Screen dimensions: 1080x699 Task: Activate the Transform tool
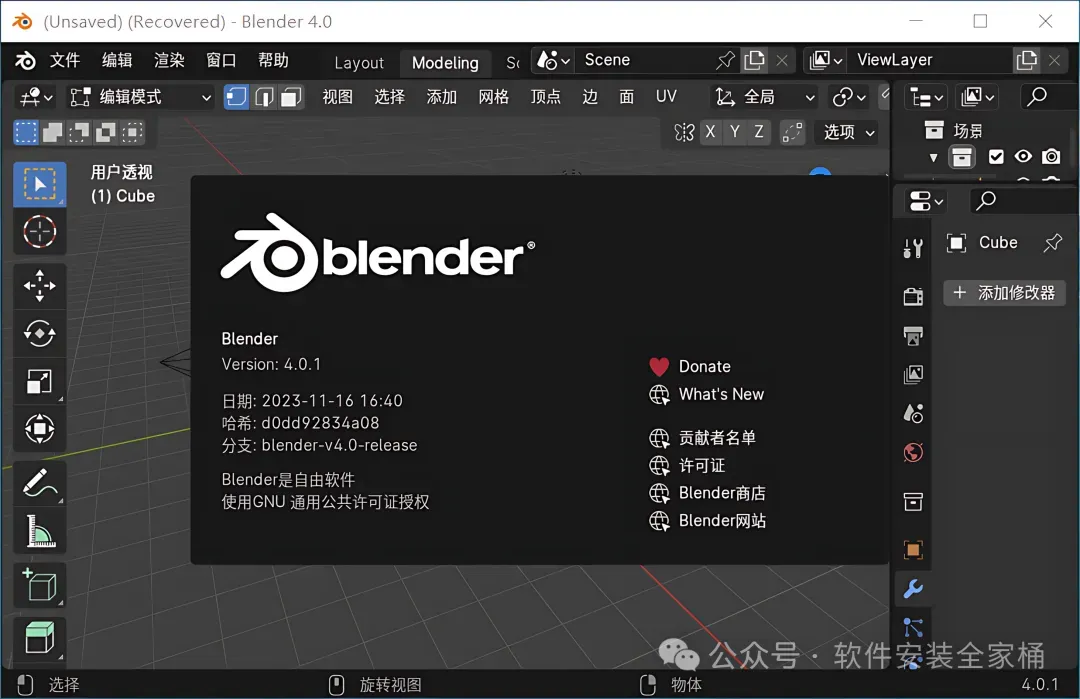[x=40, y=428]
